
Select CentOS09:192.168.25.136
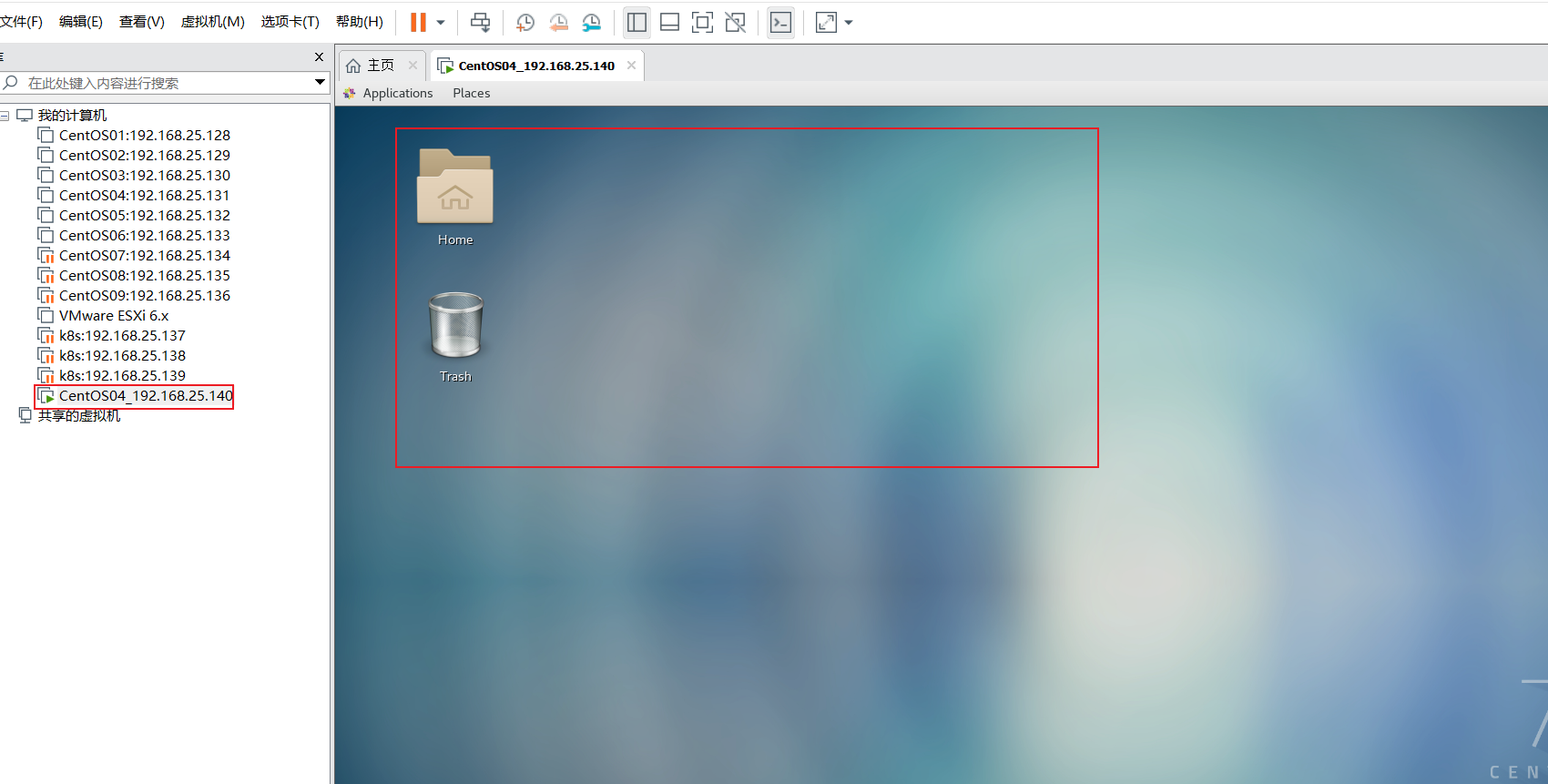click(145, 296)
